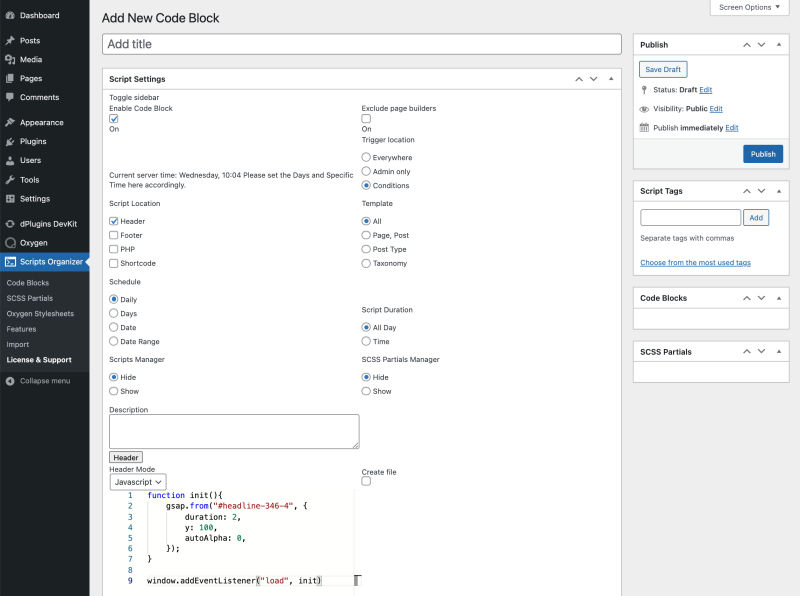Check the Shortcode script location

pyautogui.click(x=114, y=263)
